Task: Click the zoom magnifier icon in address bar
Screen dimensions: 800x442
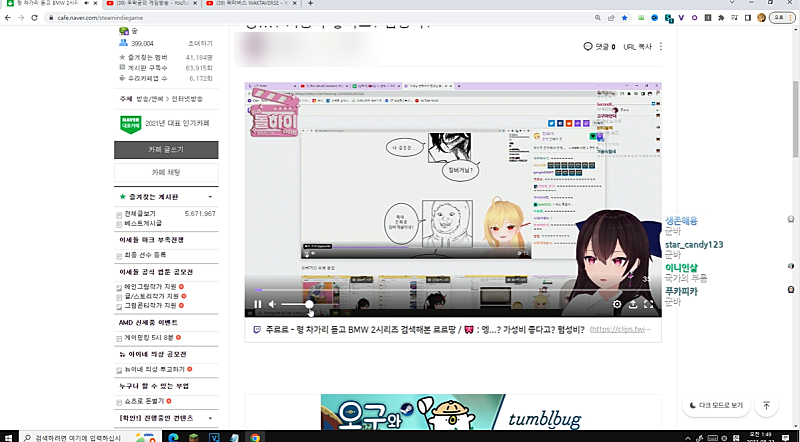Action: (x=597, y=17)
